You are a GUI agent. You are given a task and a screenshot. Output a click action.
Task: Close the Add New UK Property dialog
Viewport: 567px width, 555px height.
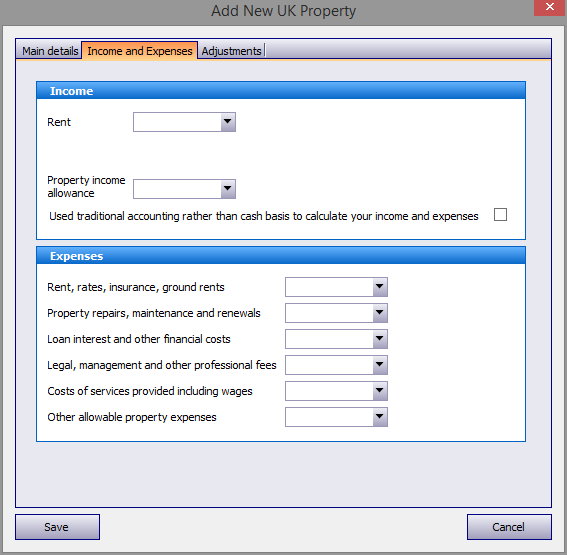(x=550, y=7)
